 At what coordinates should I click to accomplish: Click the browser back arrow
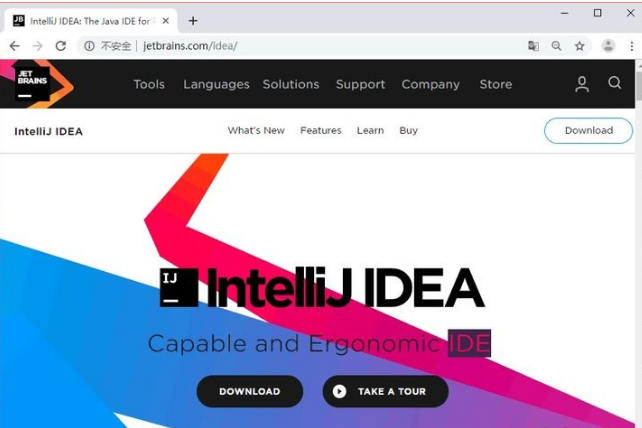(x=15, y=46)
